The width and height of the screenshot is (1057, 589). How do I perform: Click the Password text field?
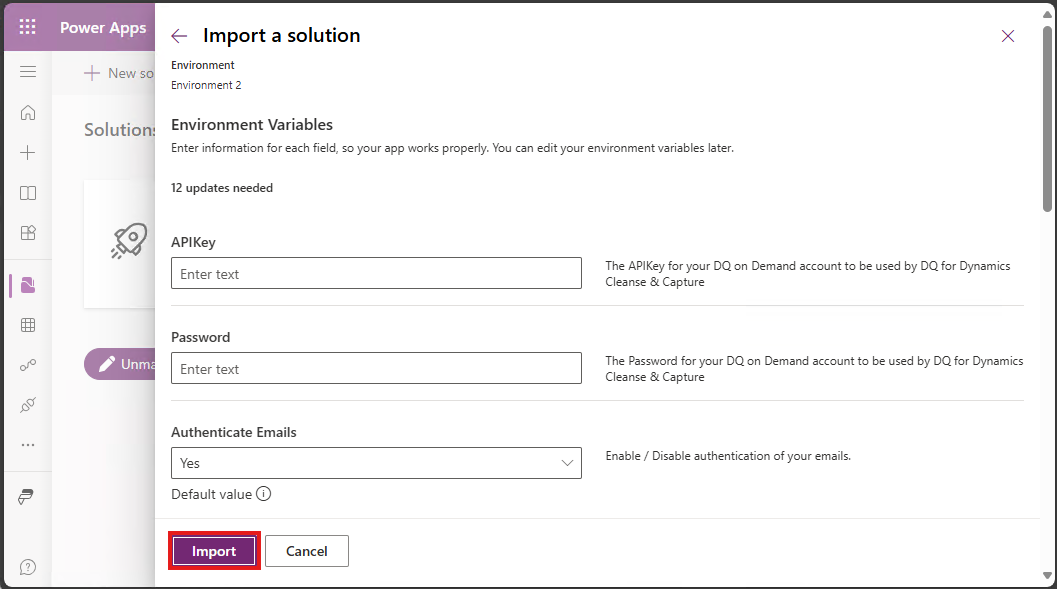pyautogui.click(x=376, y=368)
